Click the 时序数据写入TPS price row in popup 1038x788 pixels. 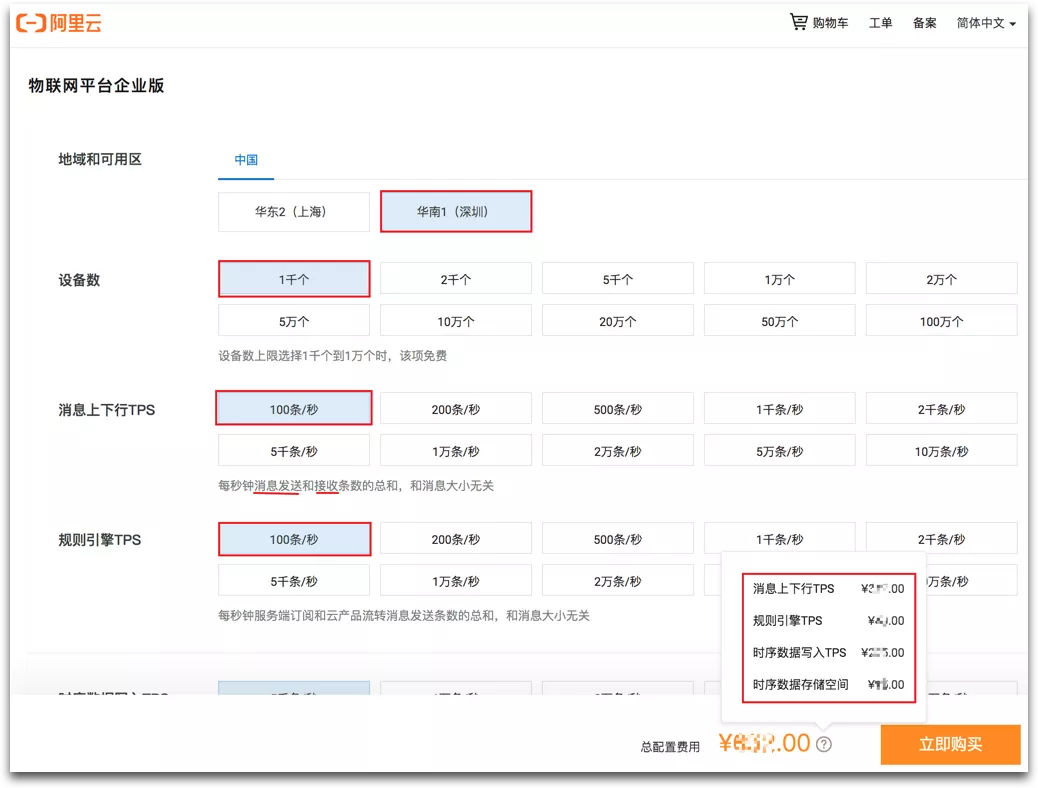[x=828, y=652]
